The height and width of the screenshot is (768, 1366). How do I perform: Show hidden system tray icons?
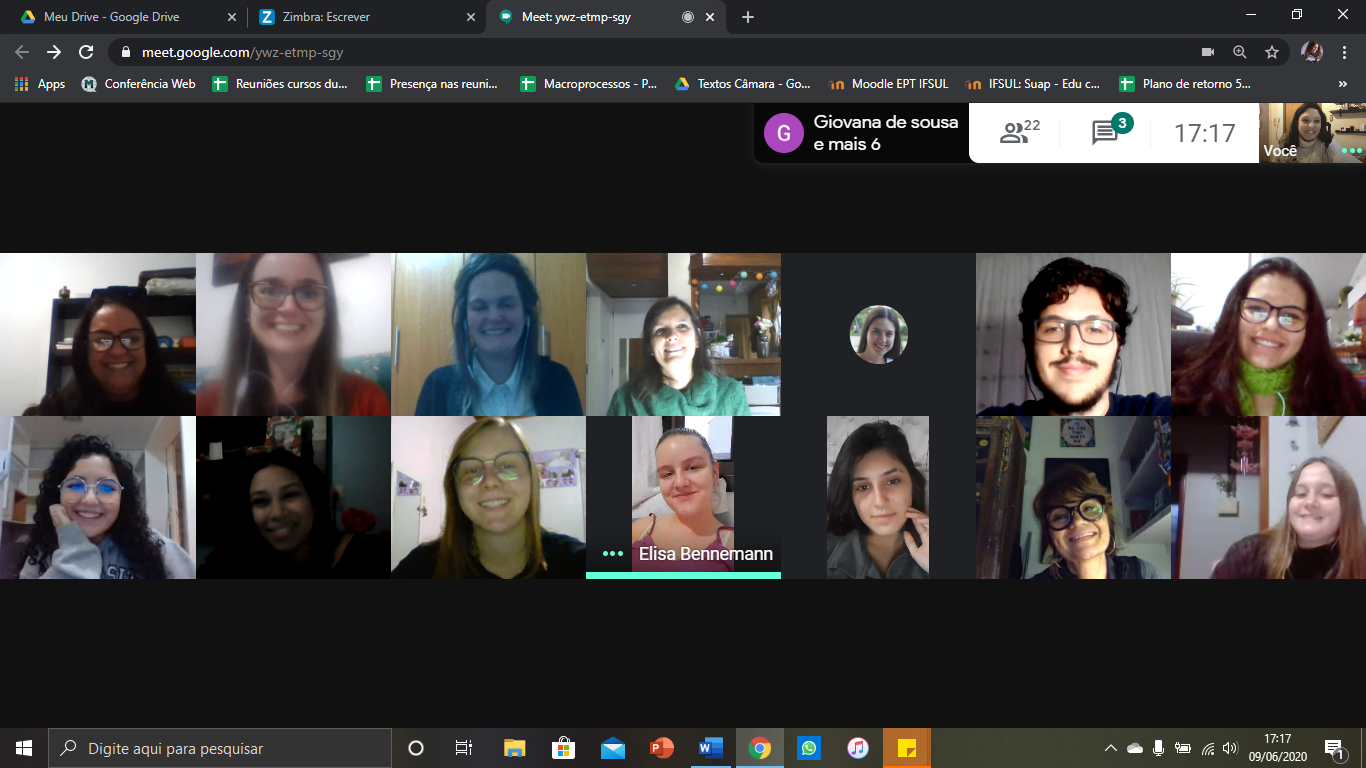click(1110, 748)
